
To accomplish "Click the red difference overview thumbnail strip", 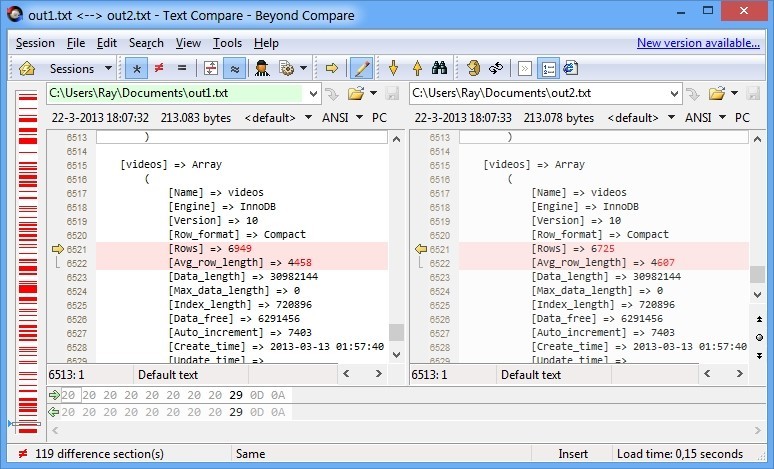I will pyautogui.click(x=28, y=262).
